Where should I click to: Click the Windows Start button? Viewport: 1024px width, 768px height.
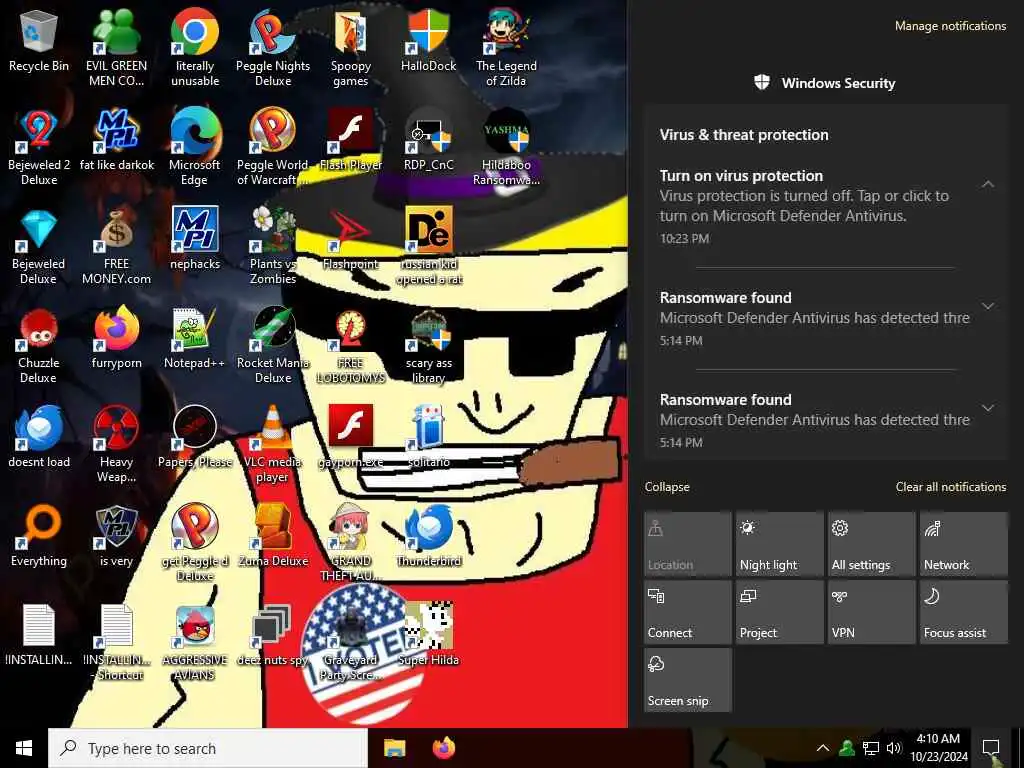click(x=24, y=748)
